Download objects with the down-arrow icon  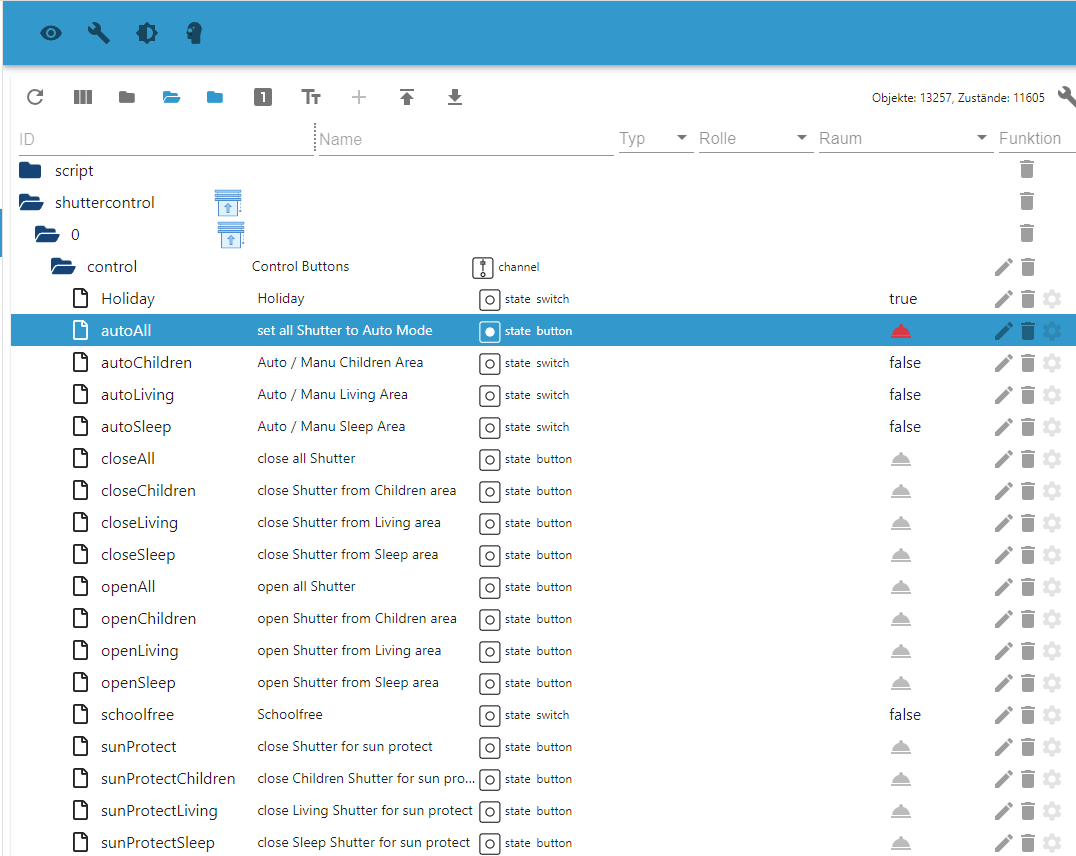coord(454,97)
